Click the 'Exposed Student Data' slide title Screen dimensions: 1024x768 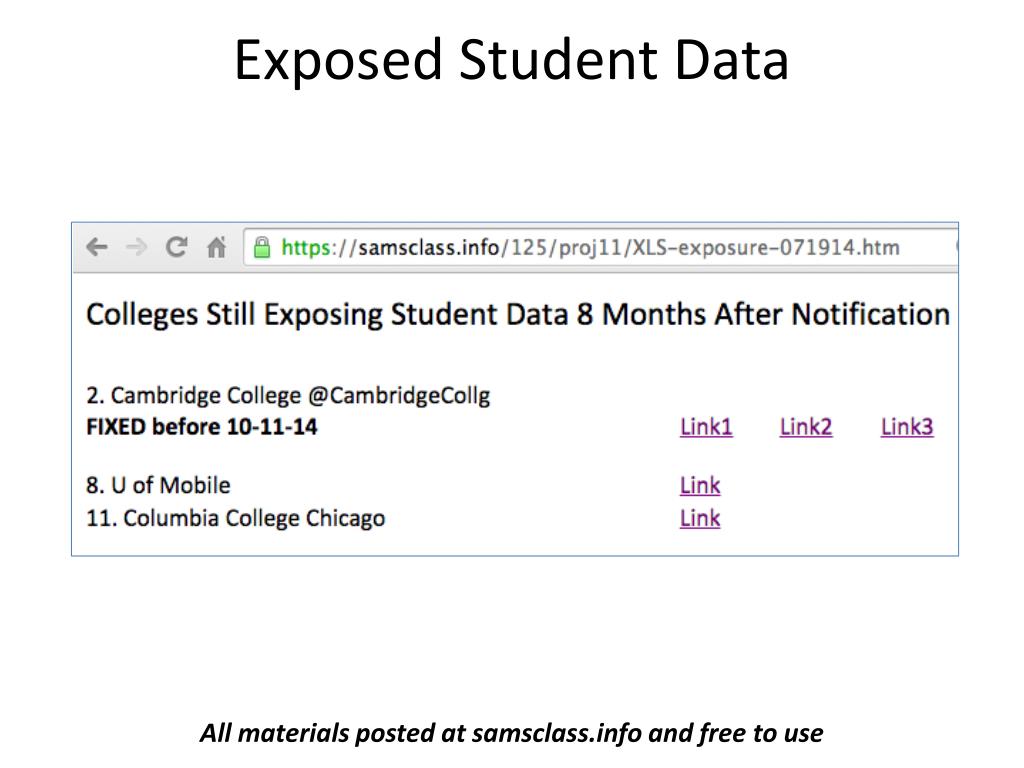point(511,60)
